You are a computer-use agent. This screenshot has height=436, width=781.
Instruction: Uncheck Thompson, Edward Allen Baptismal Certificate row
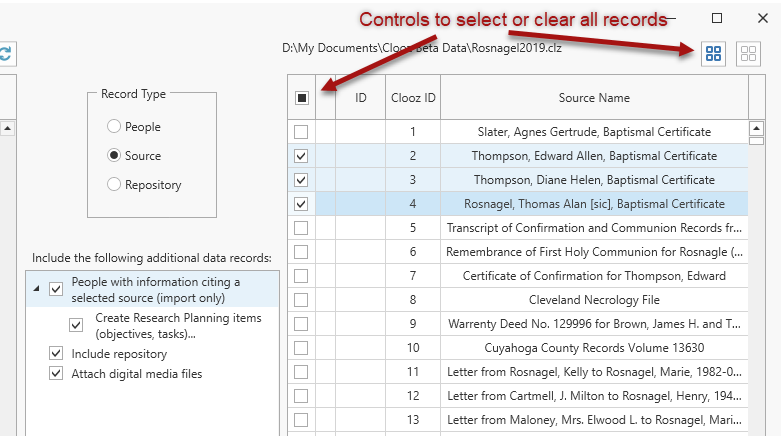(x=301, y=156)
